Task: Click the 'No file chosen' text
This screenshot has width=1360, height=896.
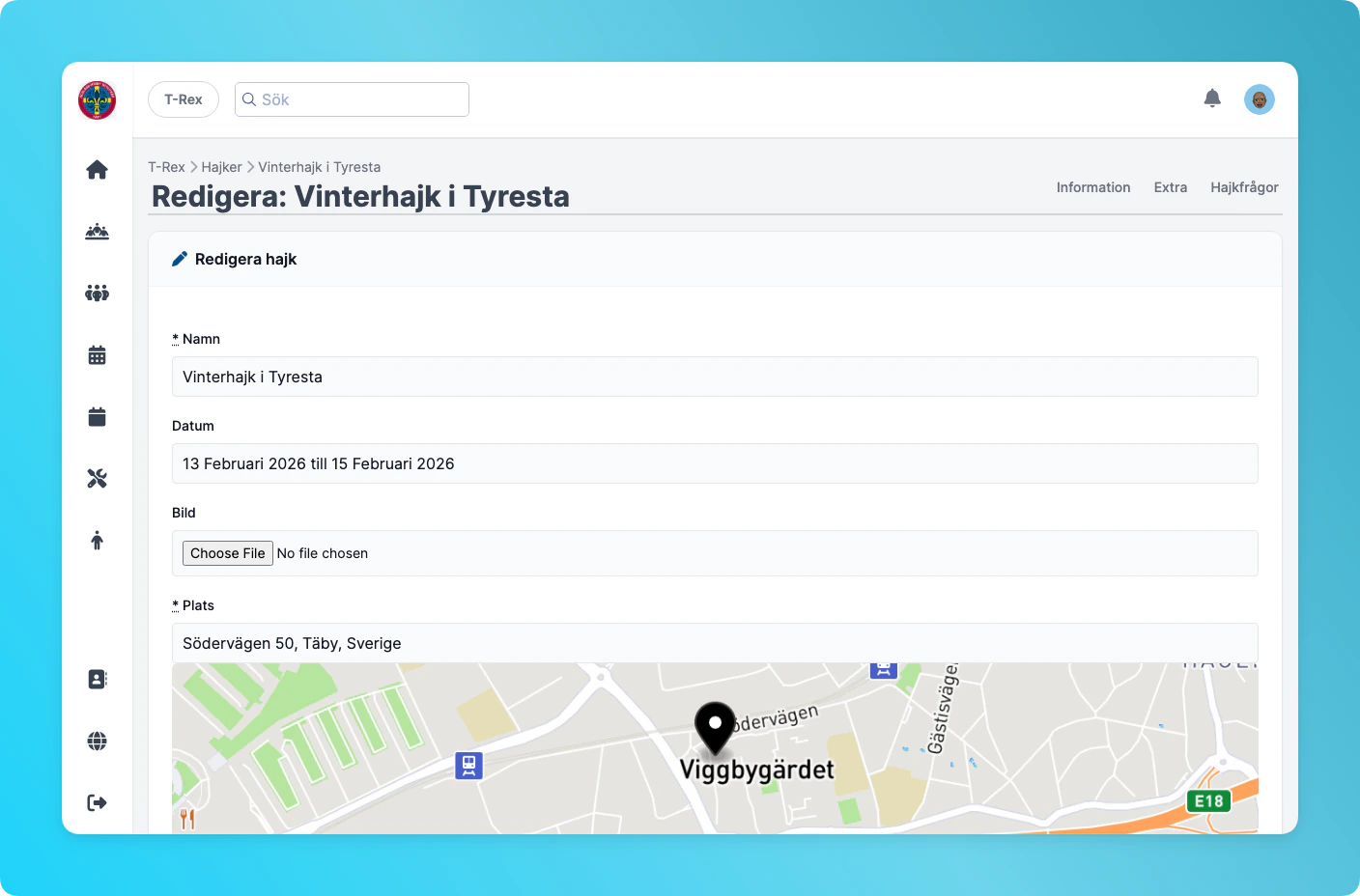Action: tap(323, 553)
